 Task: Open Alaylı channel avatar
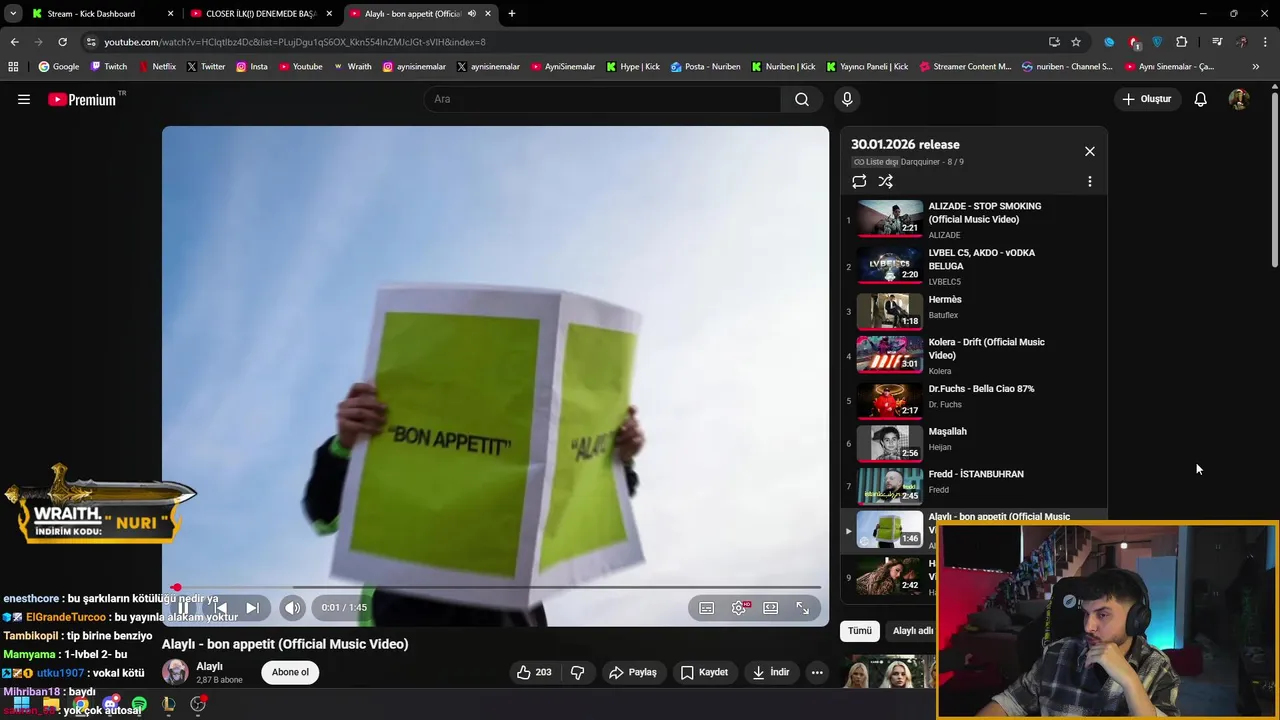[x=175, y=672]
